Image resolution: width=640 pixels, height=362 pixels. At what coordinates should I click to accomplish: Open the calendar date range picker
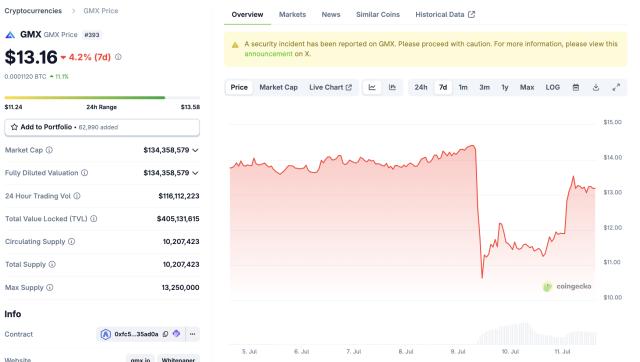pyautogui.click(x=576, y=87)
